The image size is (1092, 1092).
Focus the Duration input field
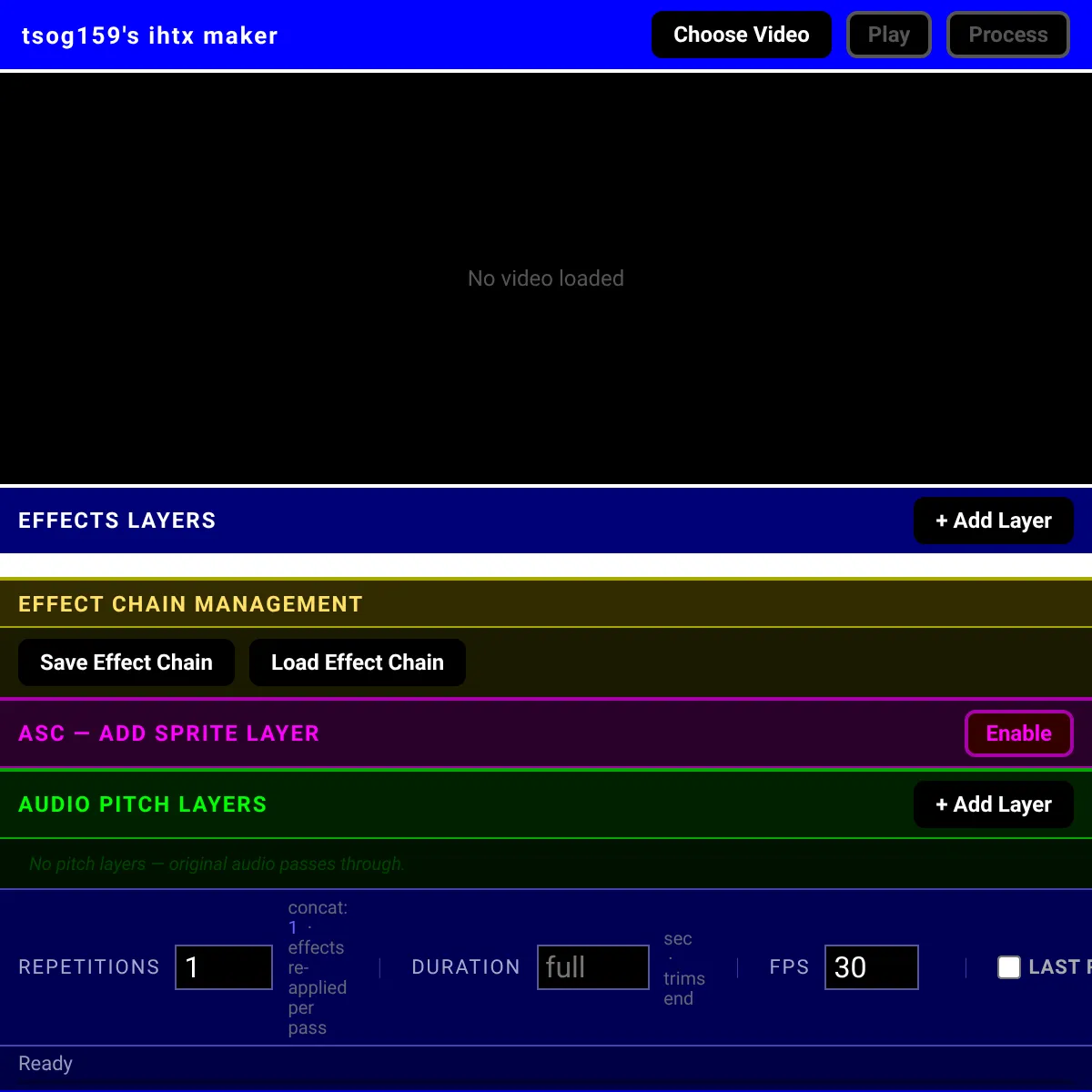pos(593,967)
